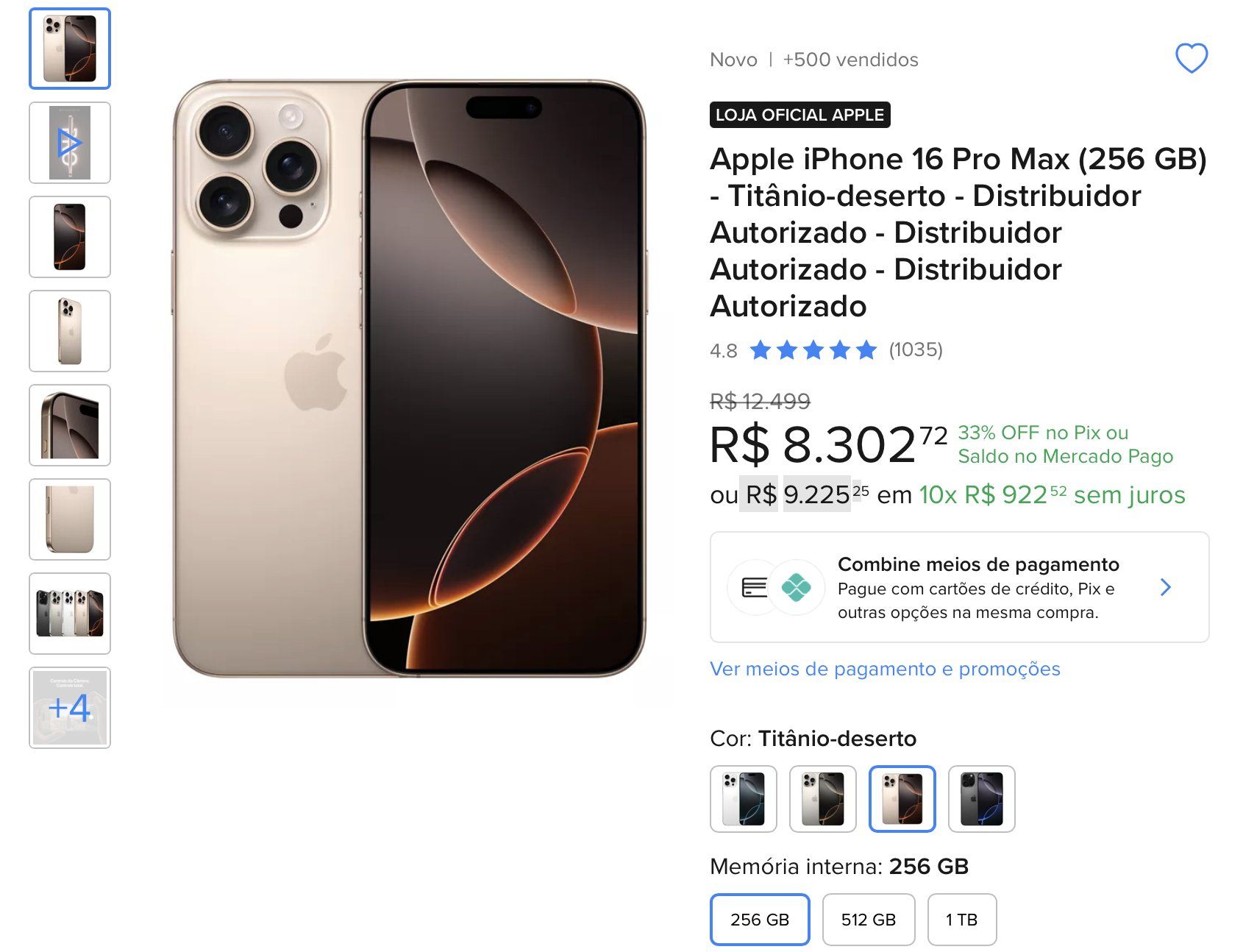Choose the black titanium color option
The height and width of the screenshot is (952, 1243).
pos(982,799)
